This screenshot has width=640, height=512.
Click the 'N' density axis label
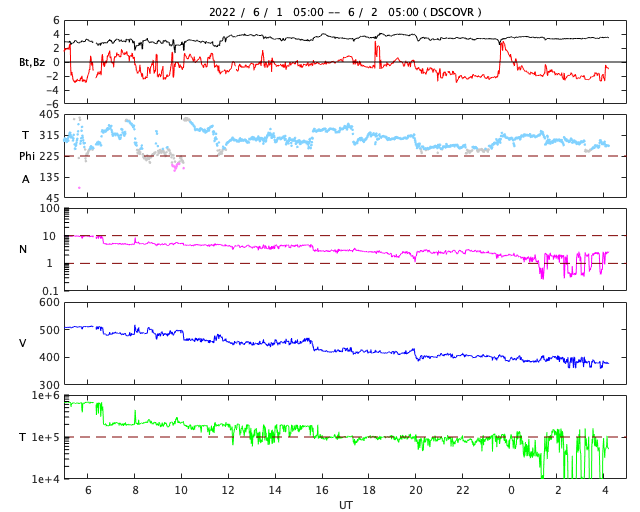[x=23, y=249]
